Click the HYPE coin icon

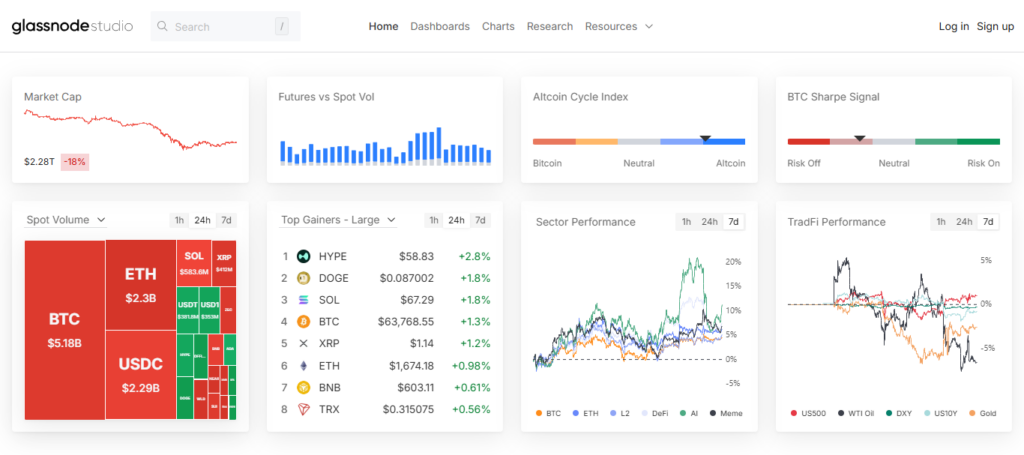303,257
